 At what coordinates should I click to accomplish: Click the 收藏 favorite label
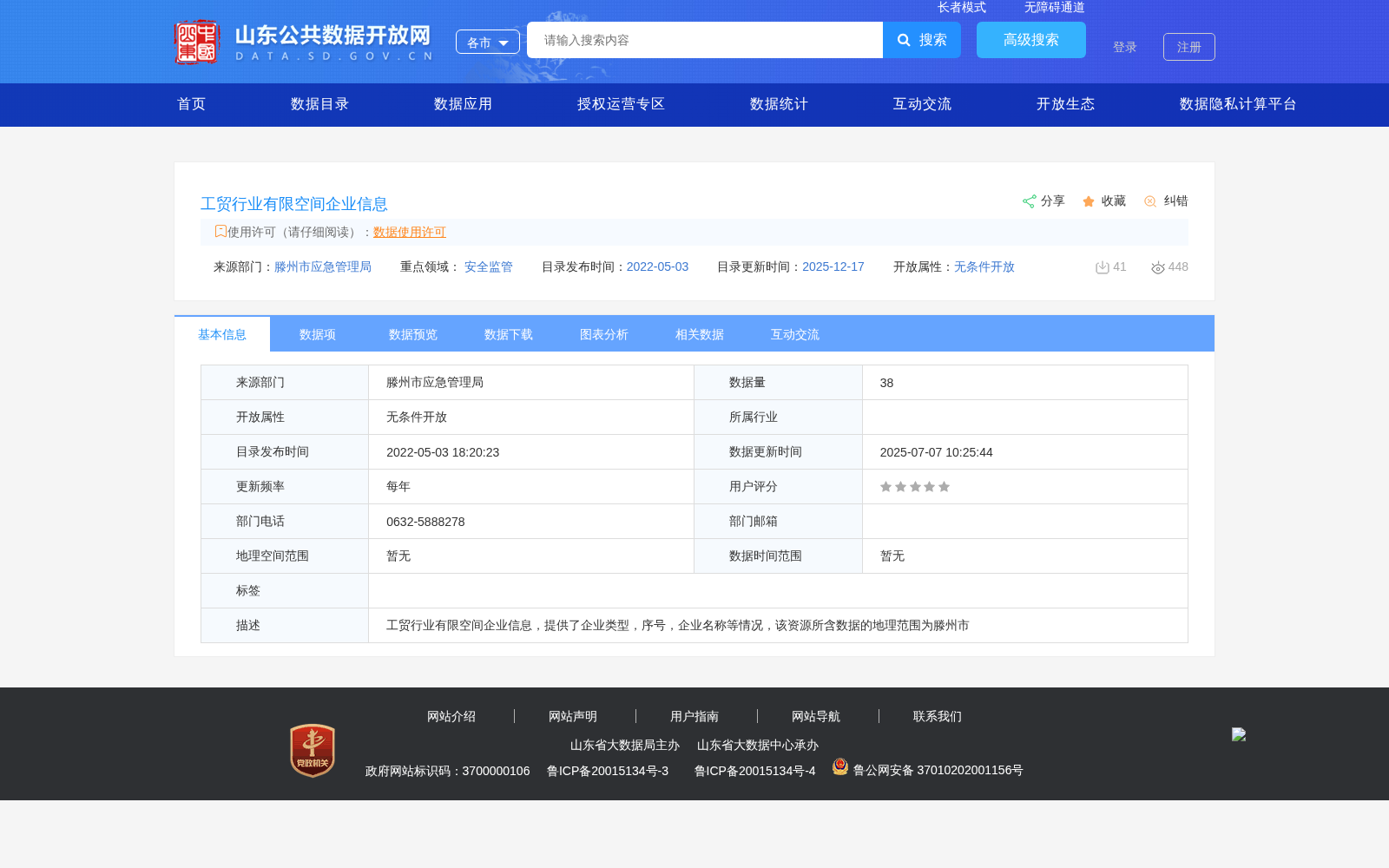[1114, 201]
